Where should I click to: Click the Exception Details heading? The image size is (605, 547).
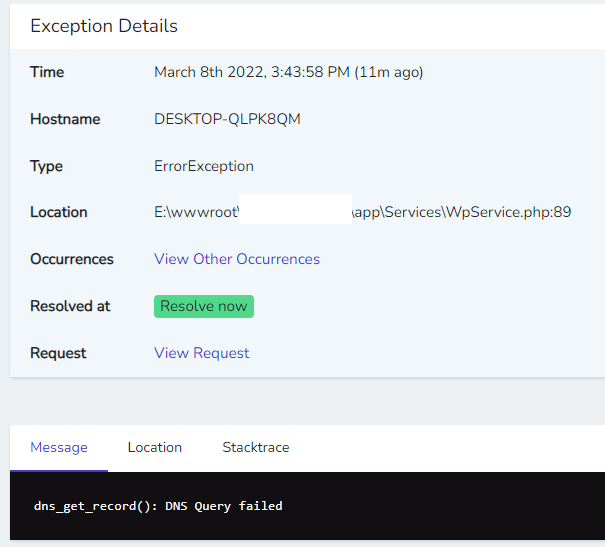pyautogui.click(x=104, y=26)
